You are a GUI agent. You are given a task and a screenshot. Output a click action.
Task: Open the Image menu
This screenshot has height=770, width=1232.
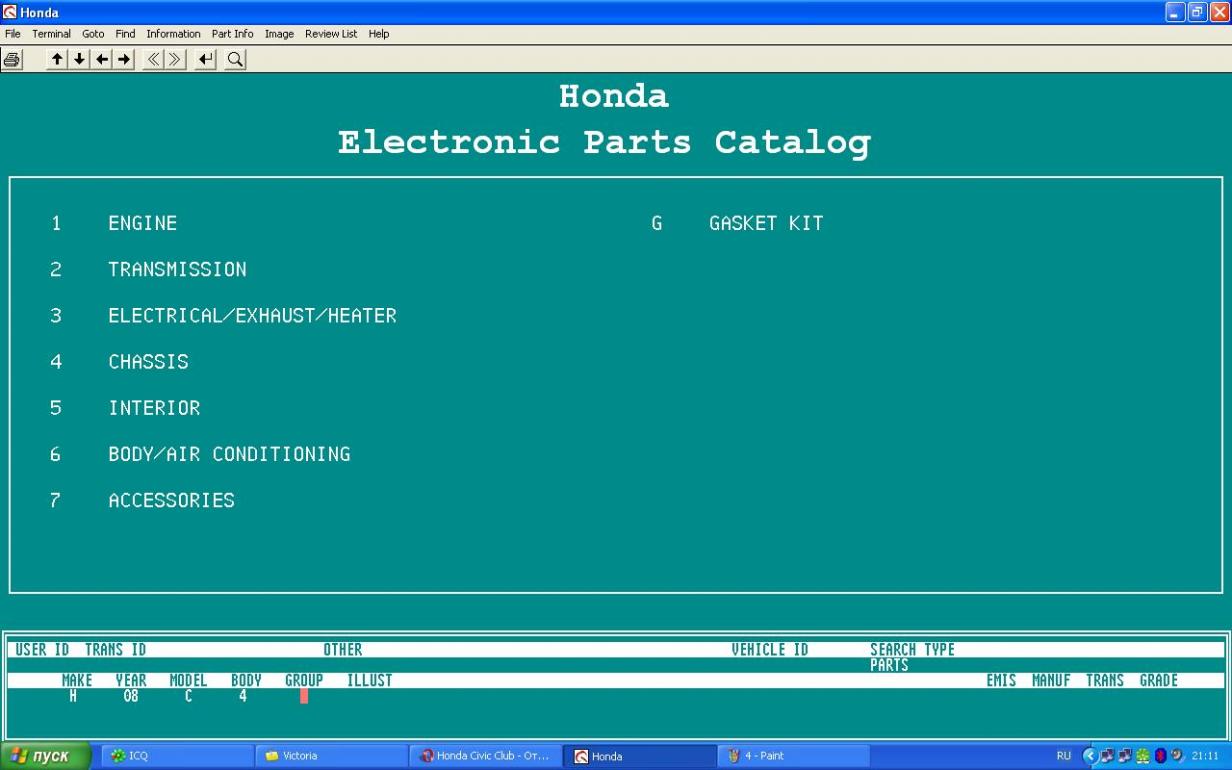(279, 34)
